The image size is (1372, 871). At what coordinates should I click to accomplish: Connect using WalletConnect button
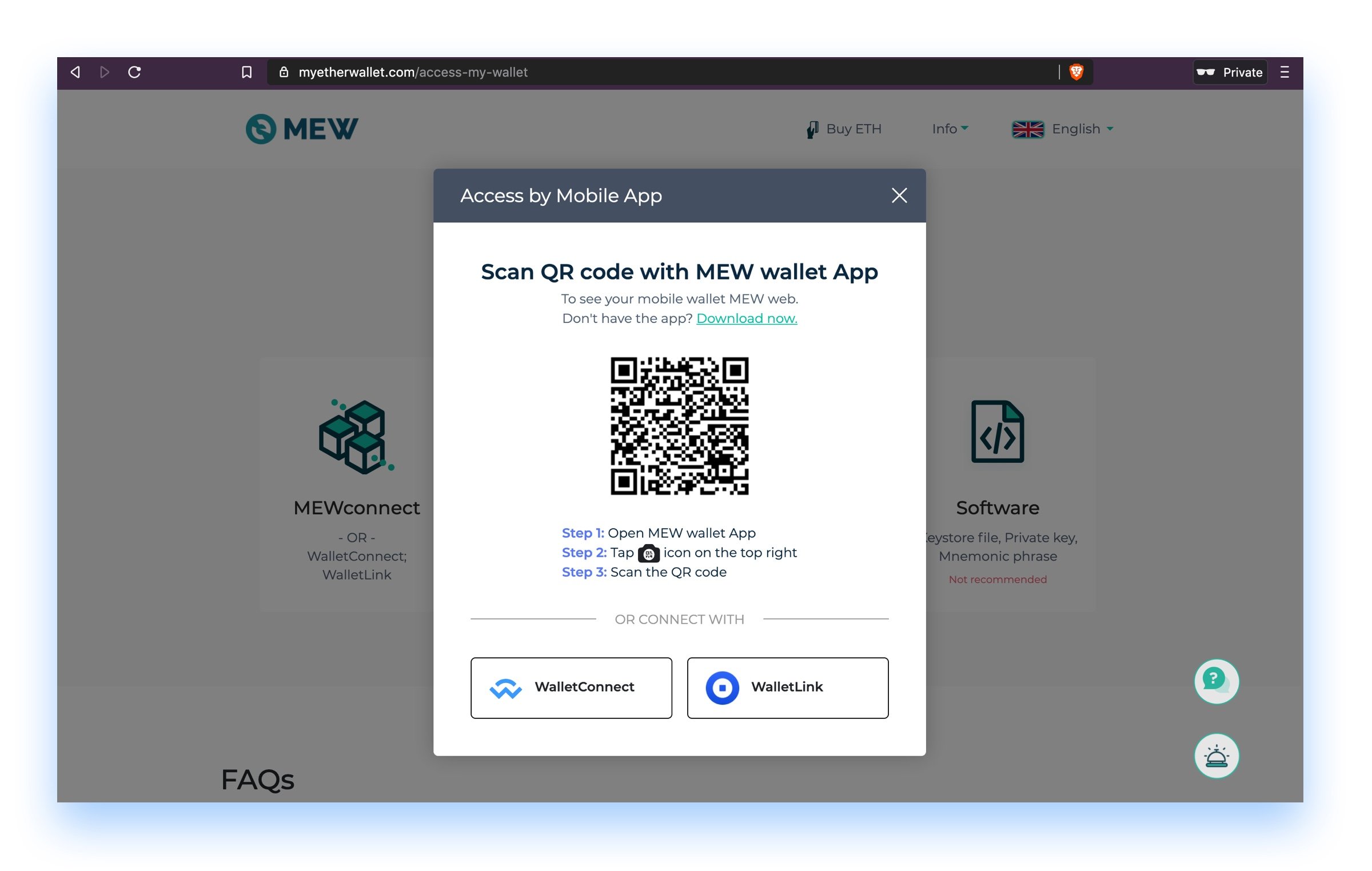(x=571, y=688)
